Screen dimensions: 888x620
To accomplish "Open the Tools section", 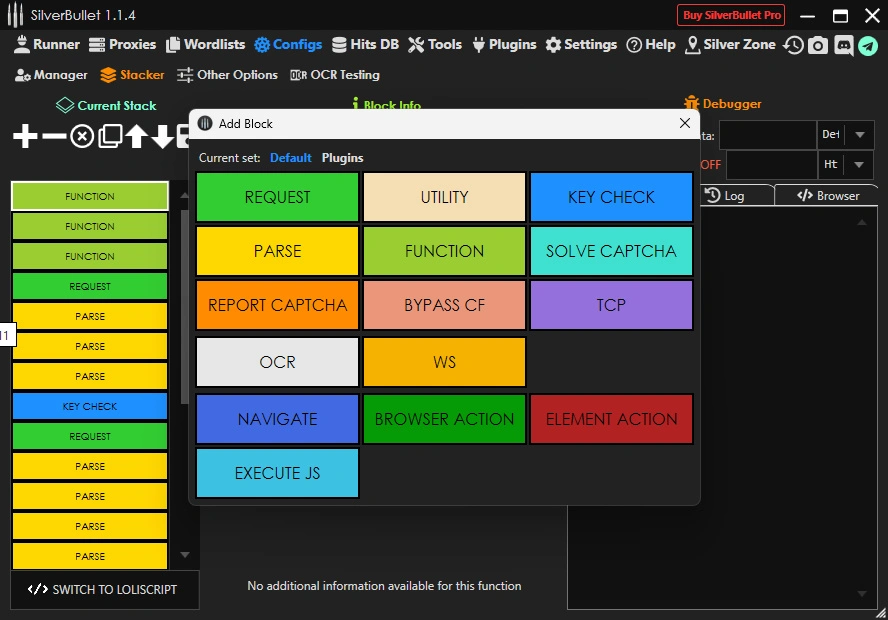I will click(435, 44).
